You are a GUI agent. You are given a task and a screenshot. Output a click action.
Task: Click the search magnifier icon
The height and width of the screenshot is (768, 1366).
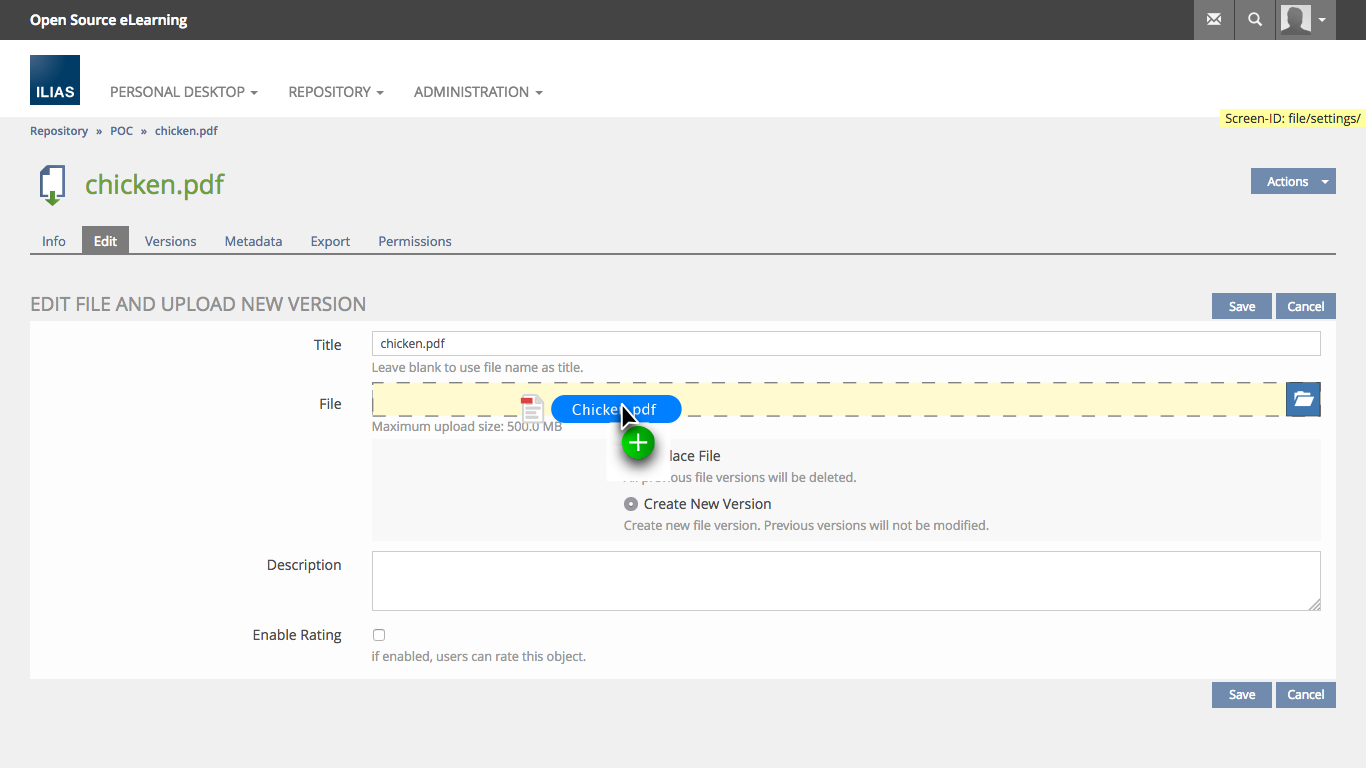coord(1255,20)
